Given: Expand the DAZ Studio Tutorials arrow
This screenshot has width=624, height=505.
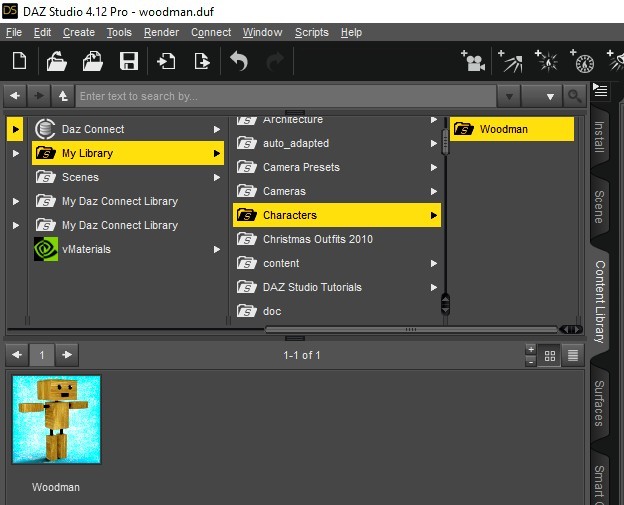Looking at the screenshot, I should pos(434,287).
